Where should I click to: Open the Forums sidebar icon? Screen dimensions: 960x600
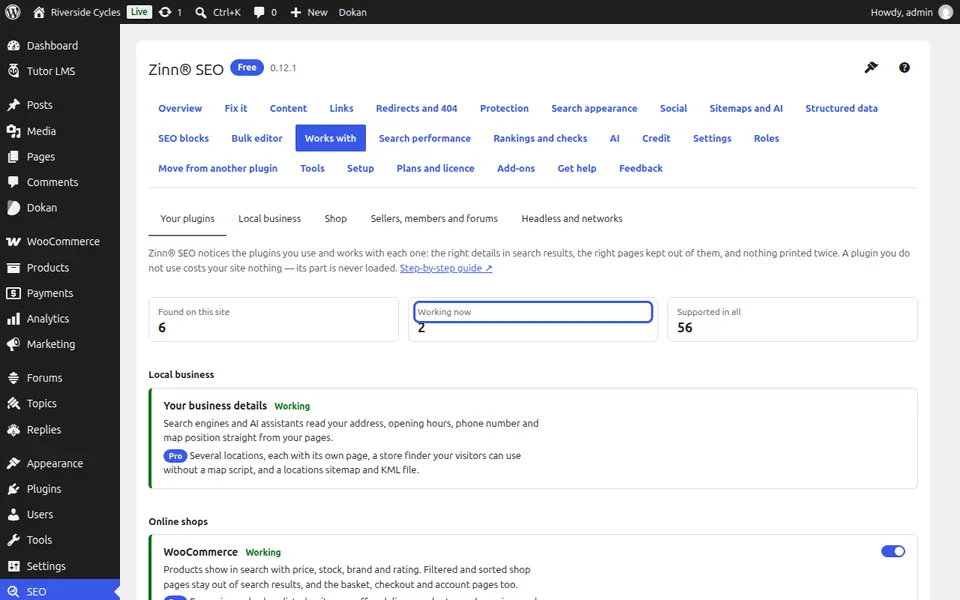coord(13,378)
